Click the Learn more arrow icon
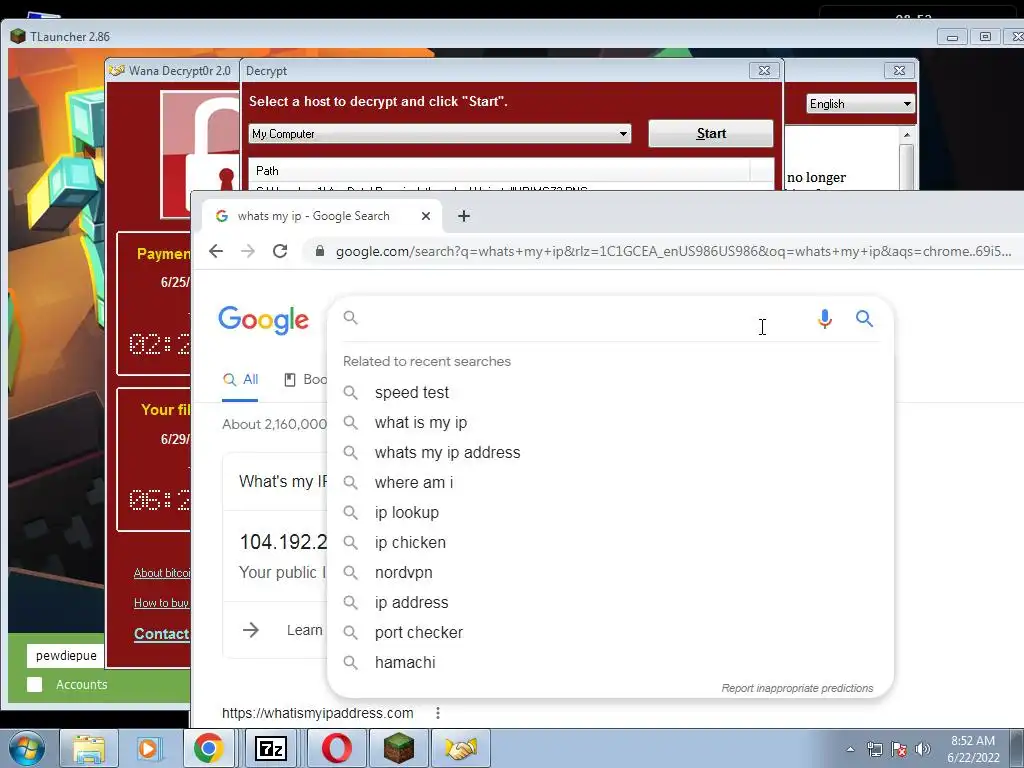The image size is (1024, 768). [x=251, y=630]
